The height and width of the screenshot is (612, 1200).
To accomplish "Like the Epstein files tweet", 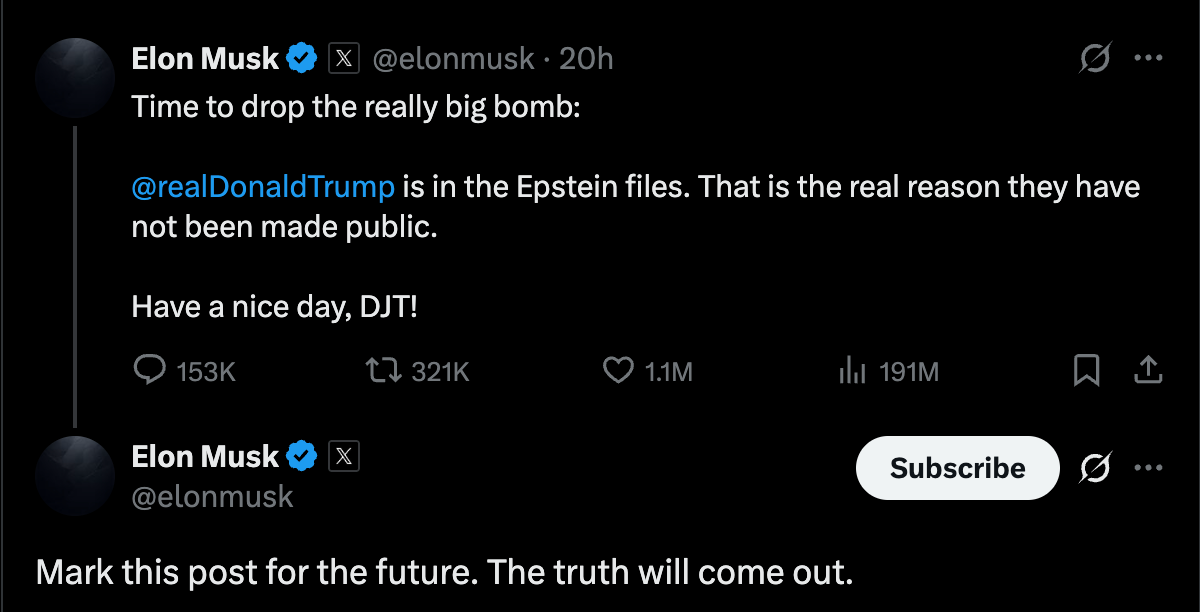I will (619, 372).
